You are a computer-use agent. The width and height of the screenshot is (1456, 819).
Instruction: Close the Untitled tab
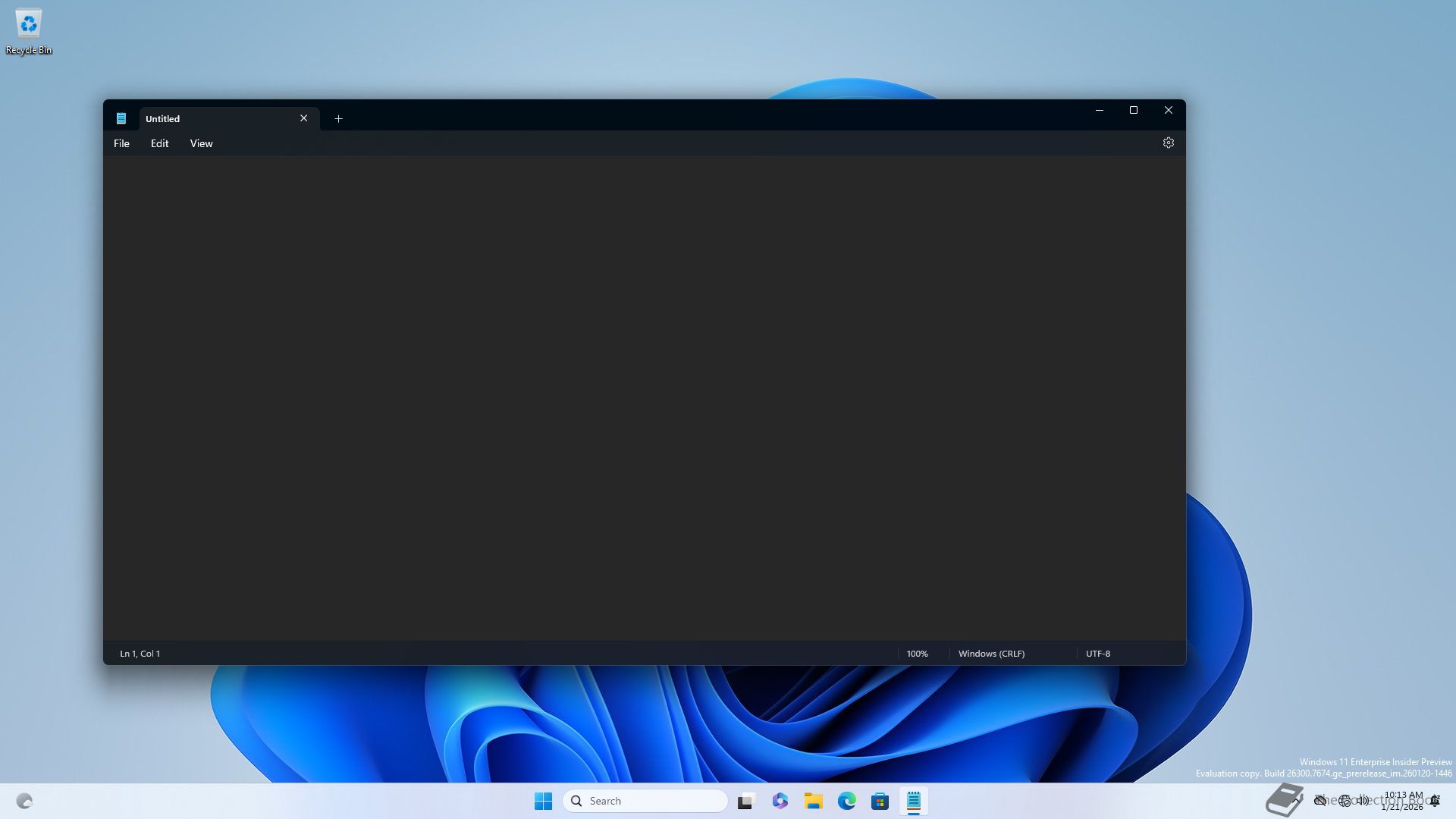coord(303,118)
